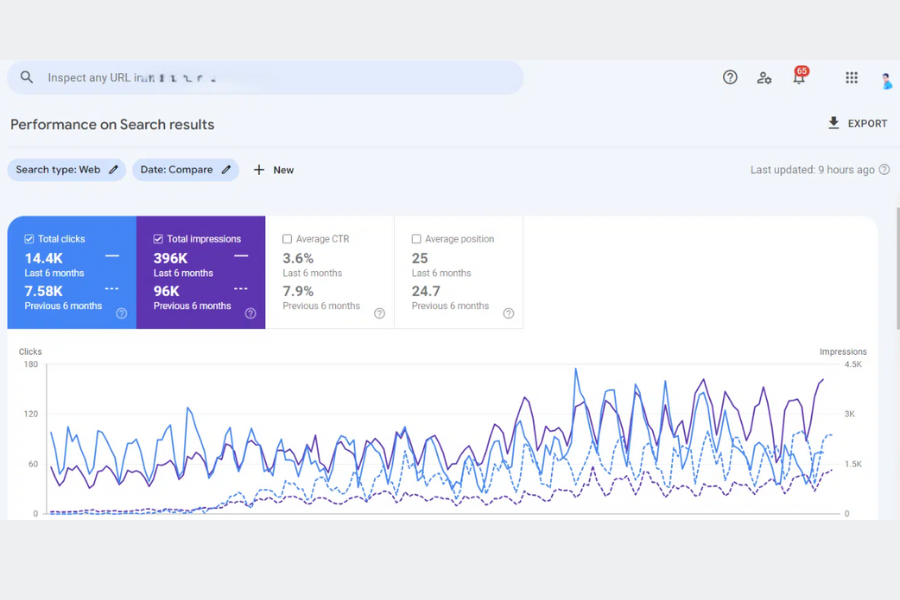
Task: Edit the Search type filter via its pencil icon
Action: (x=111, y=170)
